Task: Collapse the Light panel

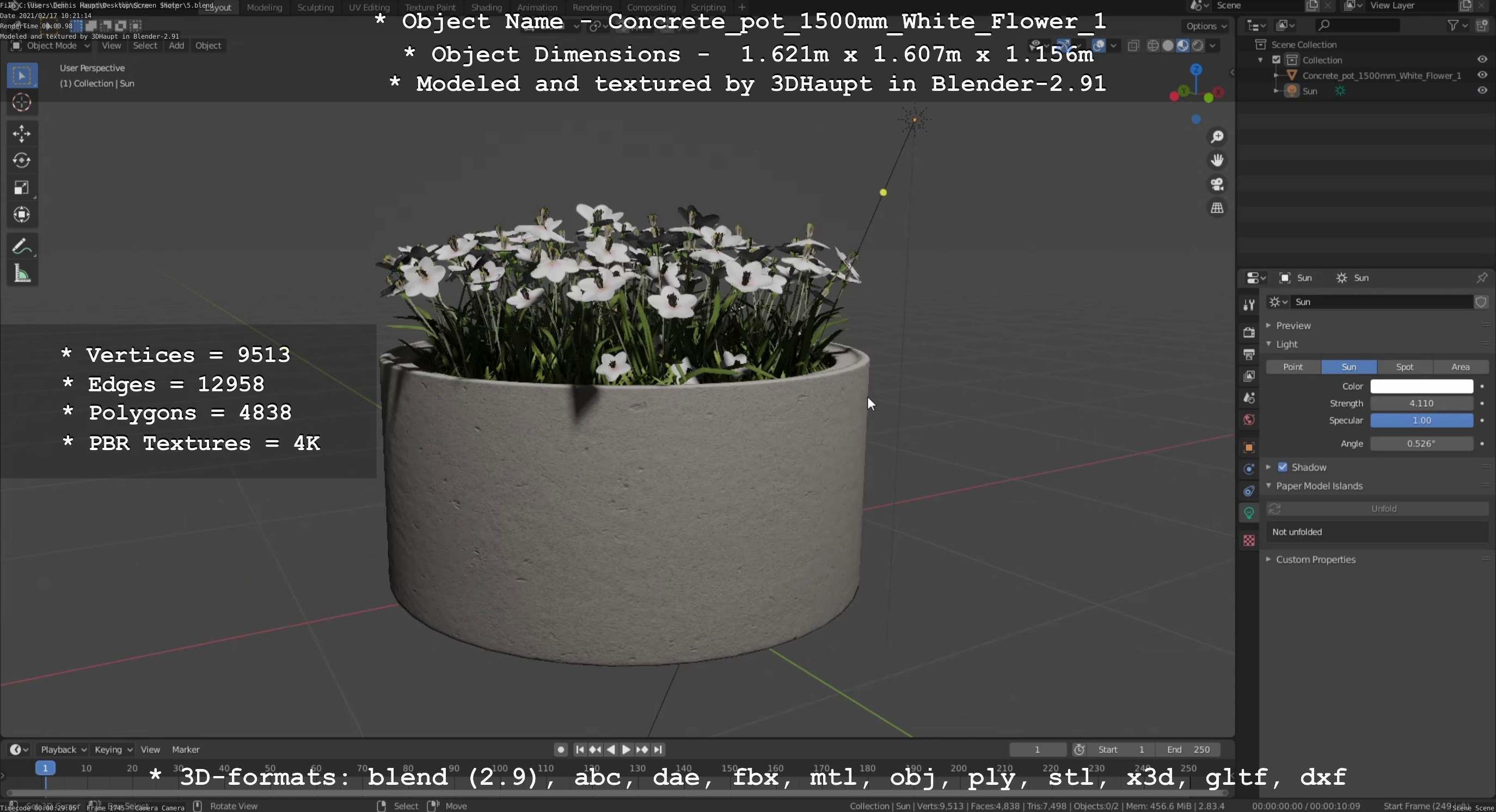Action: point(1286,344)
